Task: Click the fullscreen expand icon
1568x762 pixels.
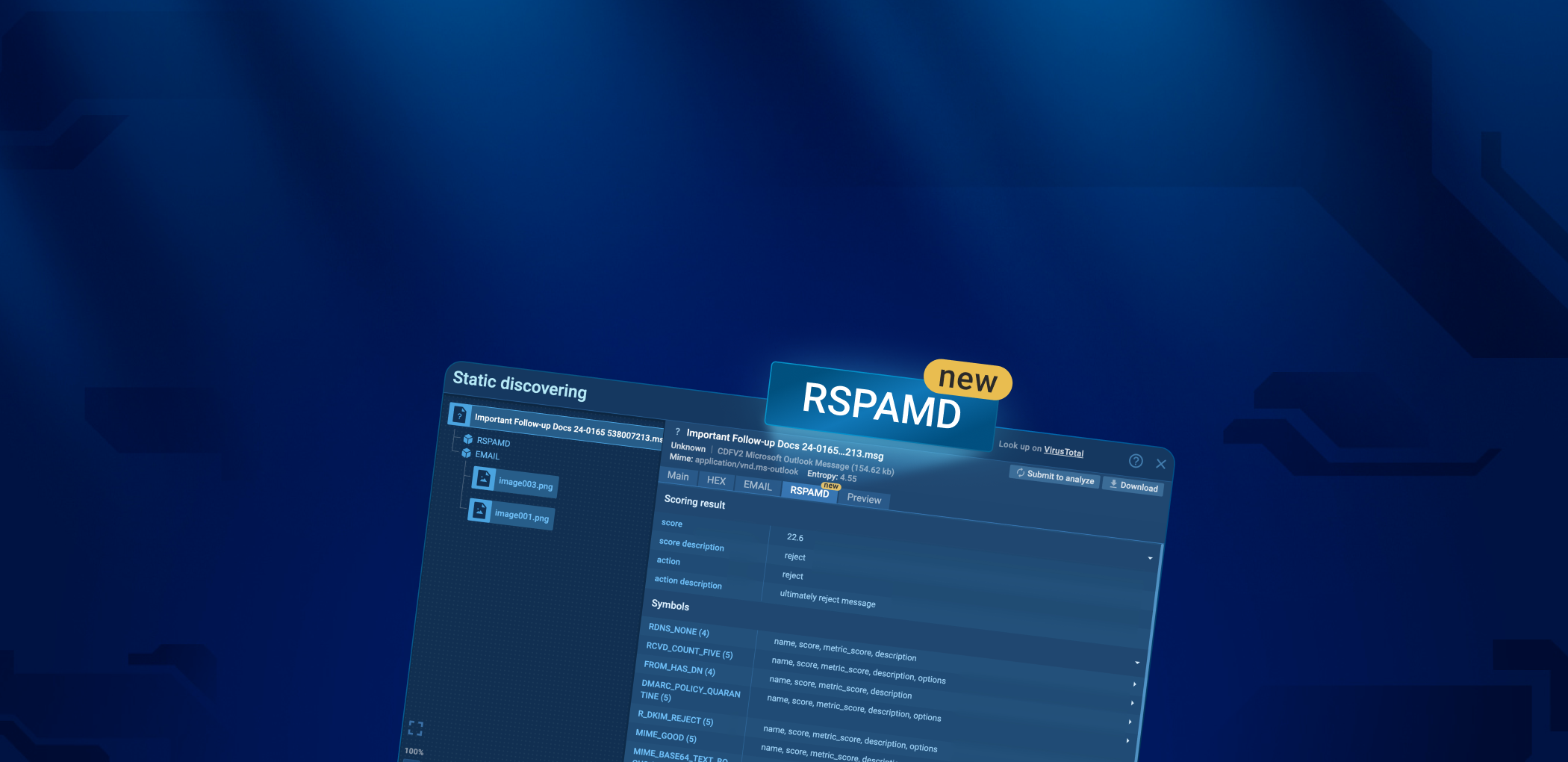Action: (x=416, y=728)
